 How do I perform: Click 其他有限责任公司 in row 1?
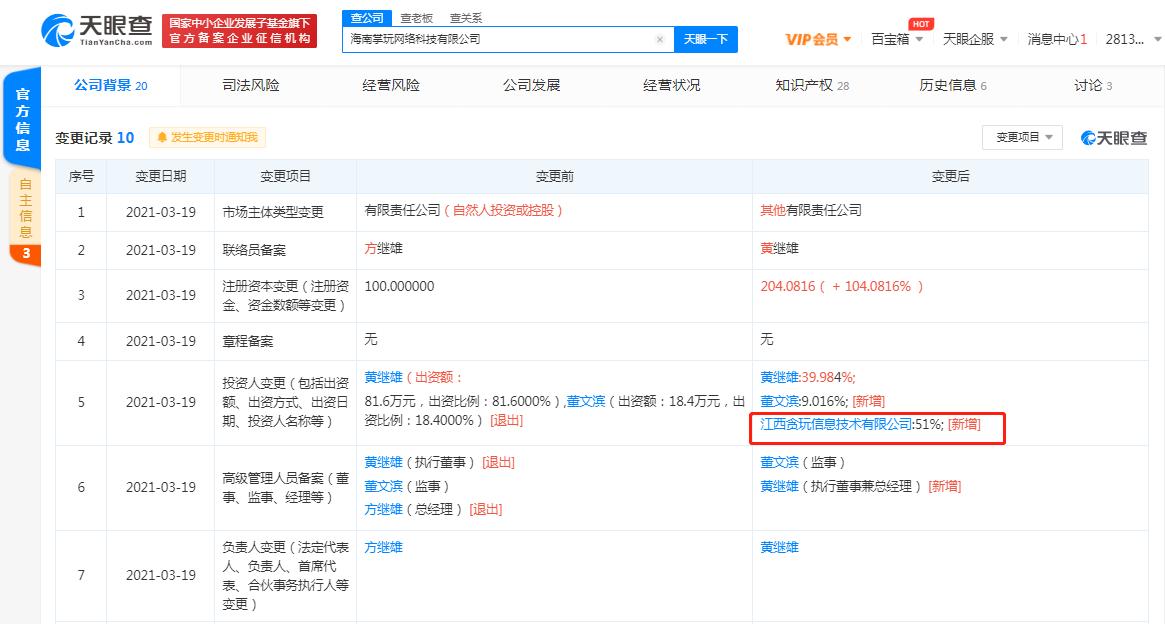point(811,210)
